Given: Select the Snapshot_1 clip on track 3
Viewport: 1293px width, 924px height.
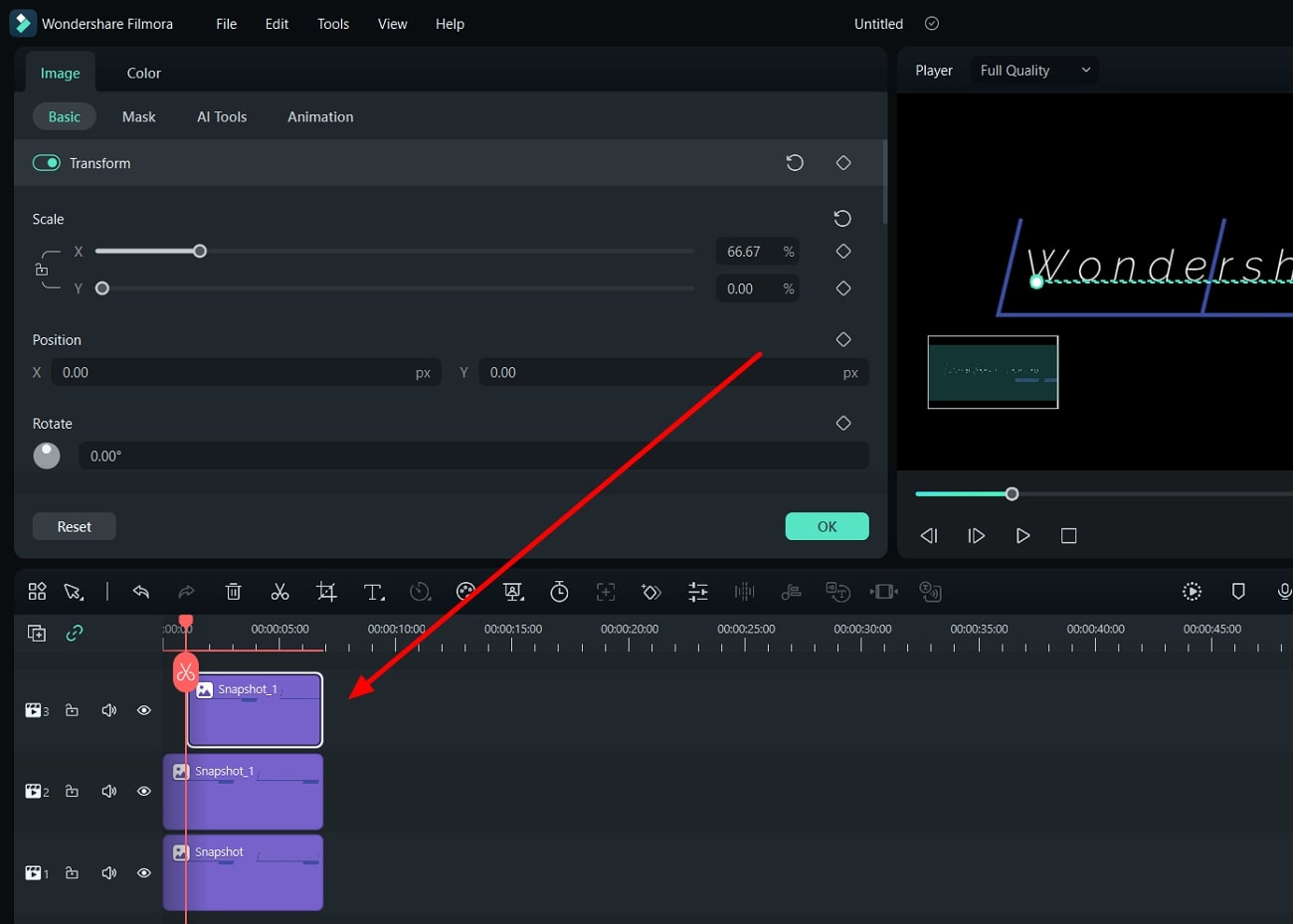Looking at the screenshot, I should (255, 710).
